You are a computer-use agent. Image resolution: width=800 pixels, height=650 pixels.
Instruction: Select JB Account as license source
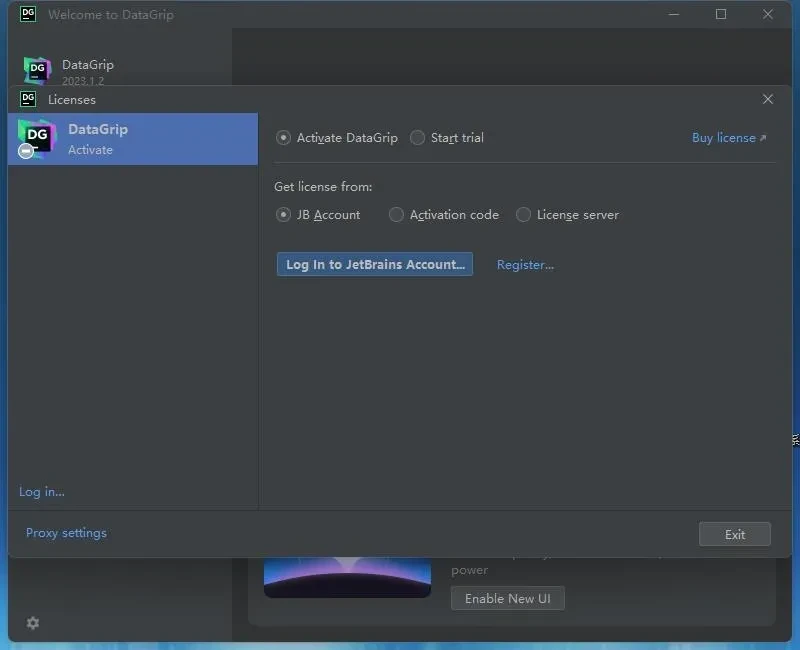click(284, 215)
